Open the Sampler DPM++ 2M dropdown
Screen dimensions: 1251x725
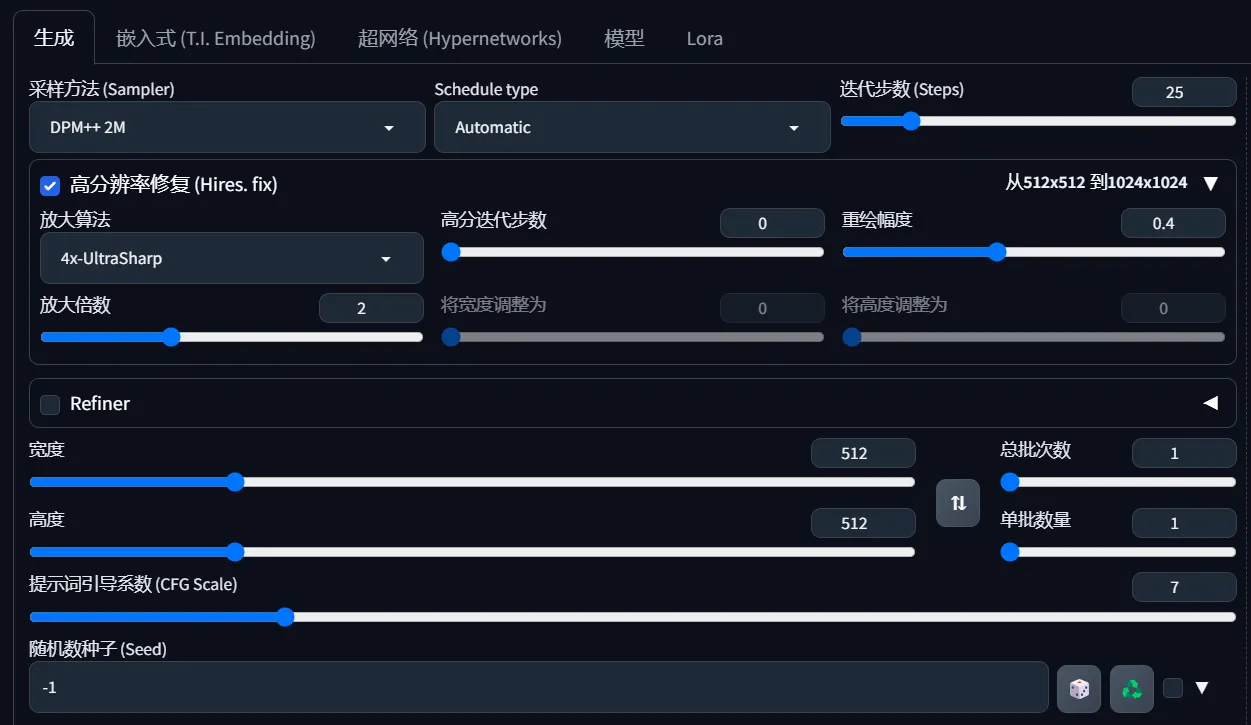[x=228, y=128]
